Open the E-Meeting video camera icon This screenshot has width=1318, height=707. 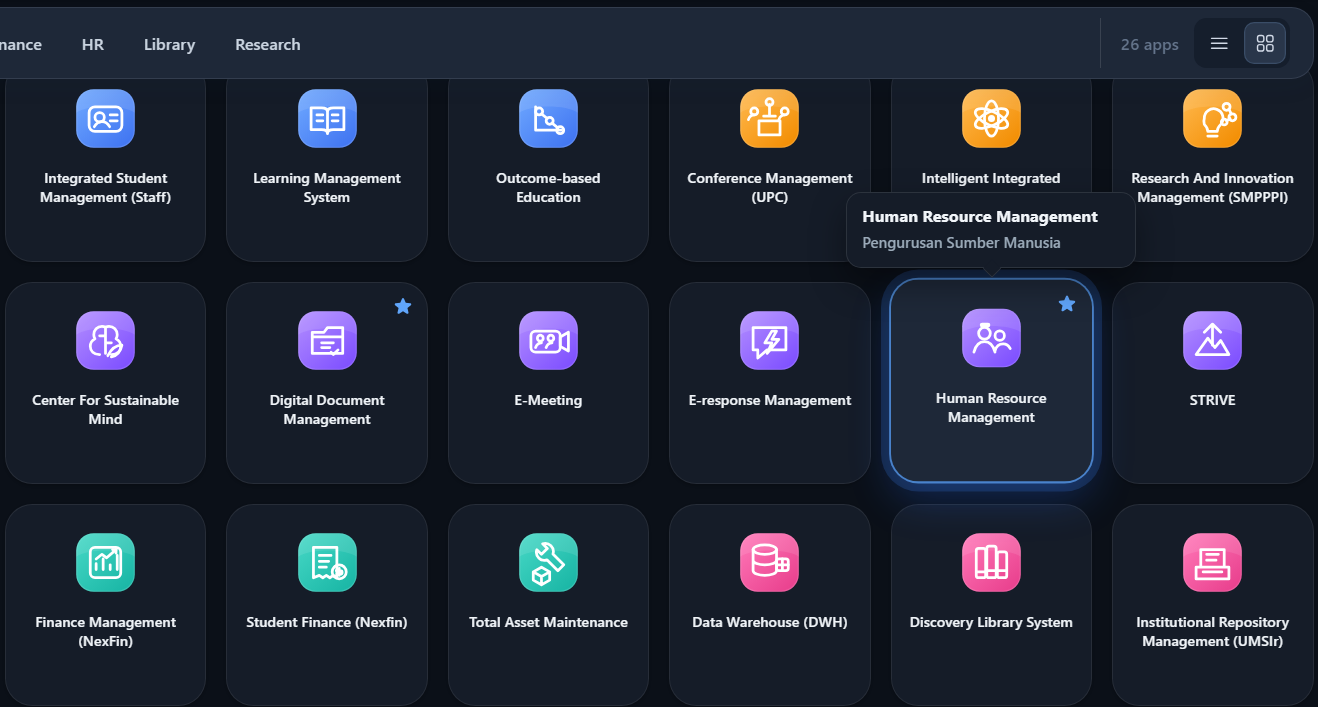click(x=548, y=340)
